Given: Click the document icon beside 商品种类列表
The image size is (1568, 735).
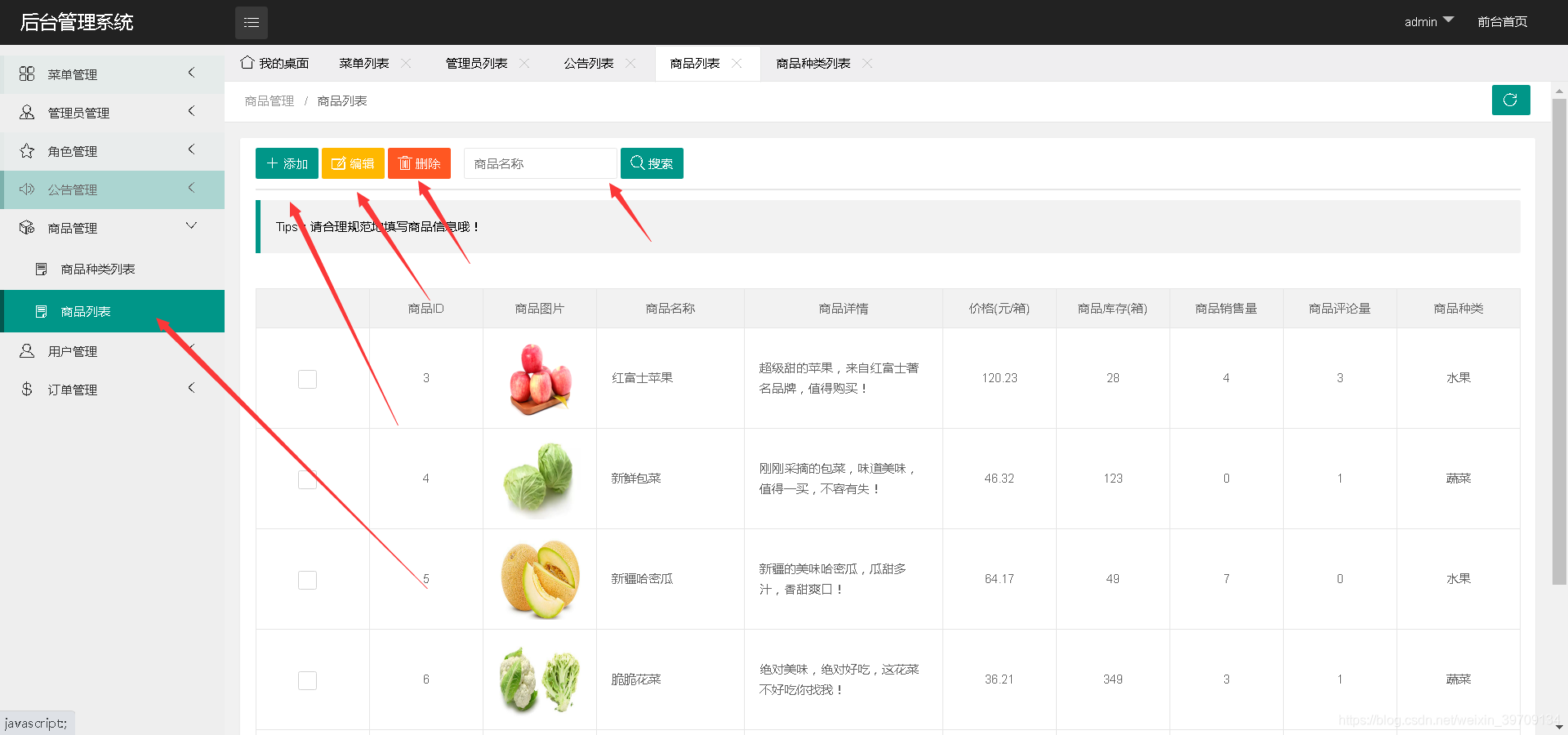Looking at the screenshot, I should click(x=42, y=269).
